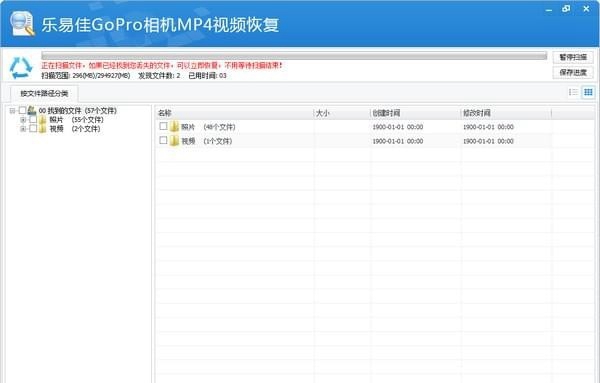
Task: Tick the checkbox for 00 找到的文件 root
Action: tap(22, 110)
